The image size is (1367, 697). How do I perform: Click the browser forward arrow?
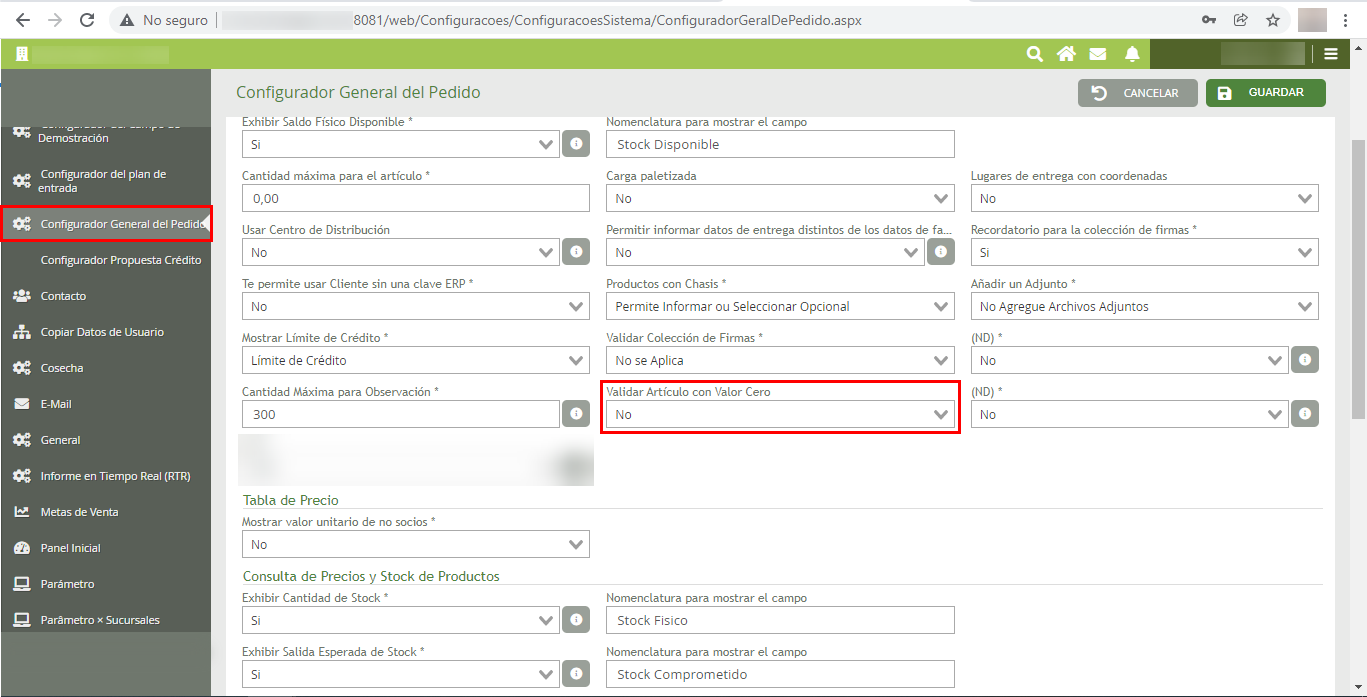(55, 20)
